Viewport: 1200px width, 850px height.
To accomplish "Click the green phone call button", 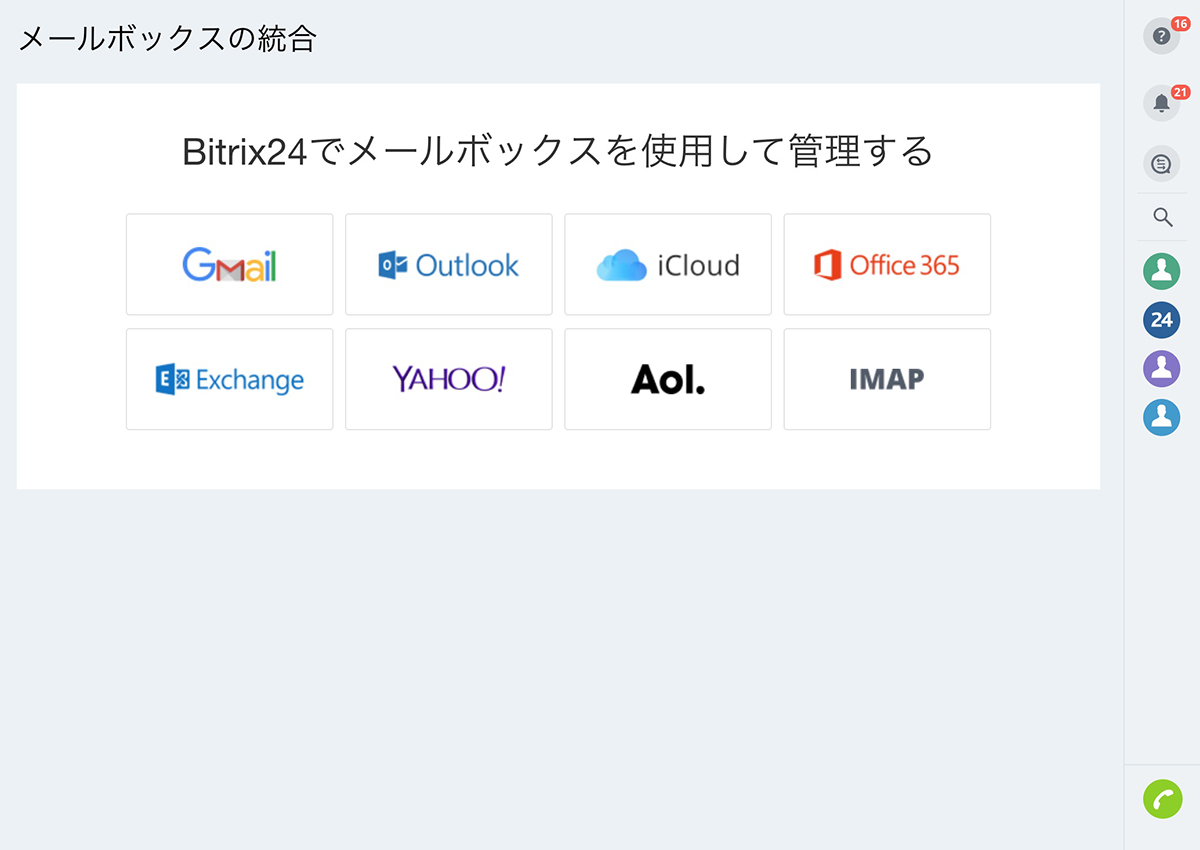I will (x=1162, y=800).
